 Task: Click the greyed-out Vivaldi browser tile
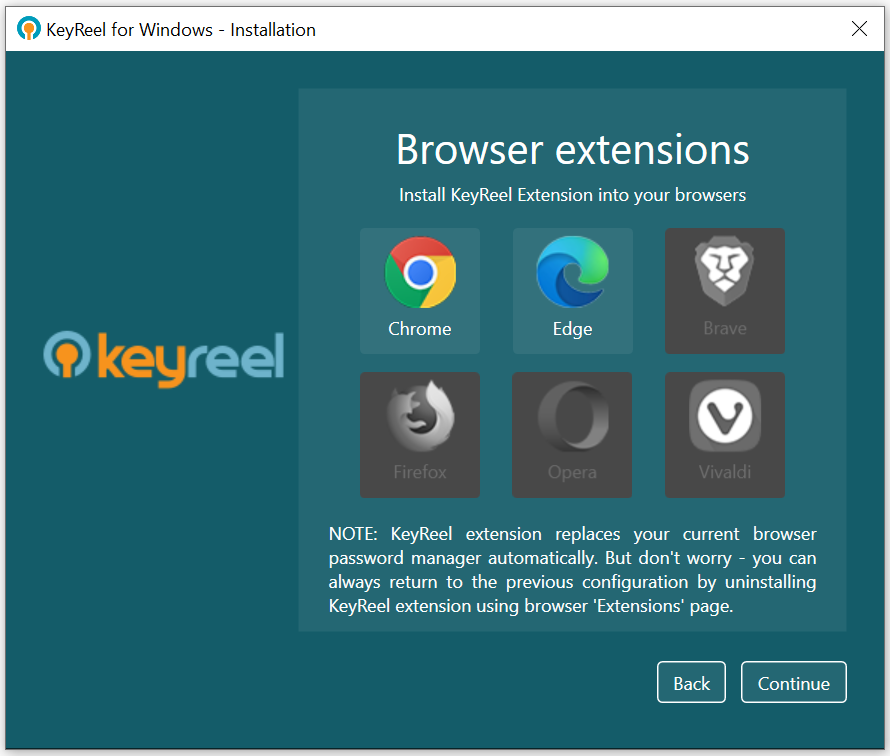[x=725, y=435]
